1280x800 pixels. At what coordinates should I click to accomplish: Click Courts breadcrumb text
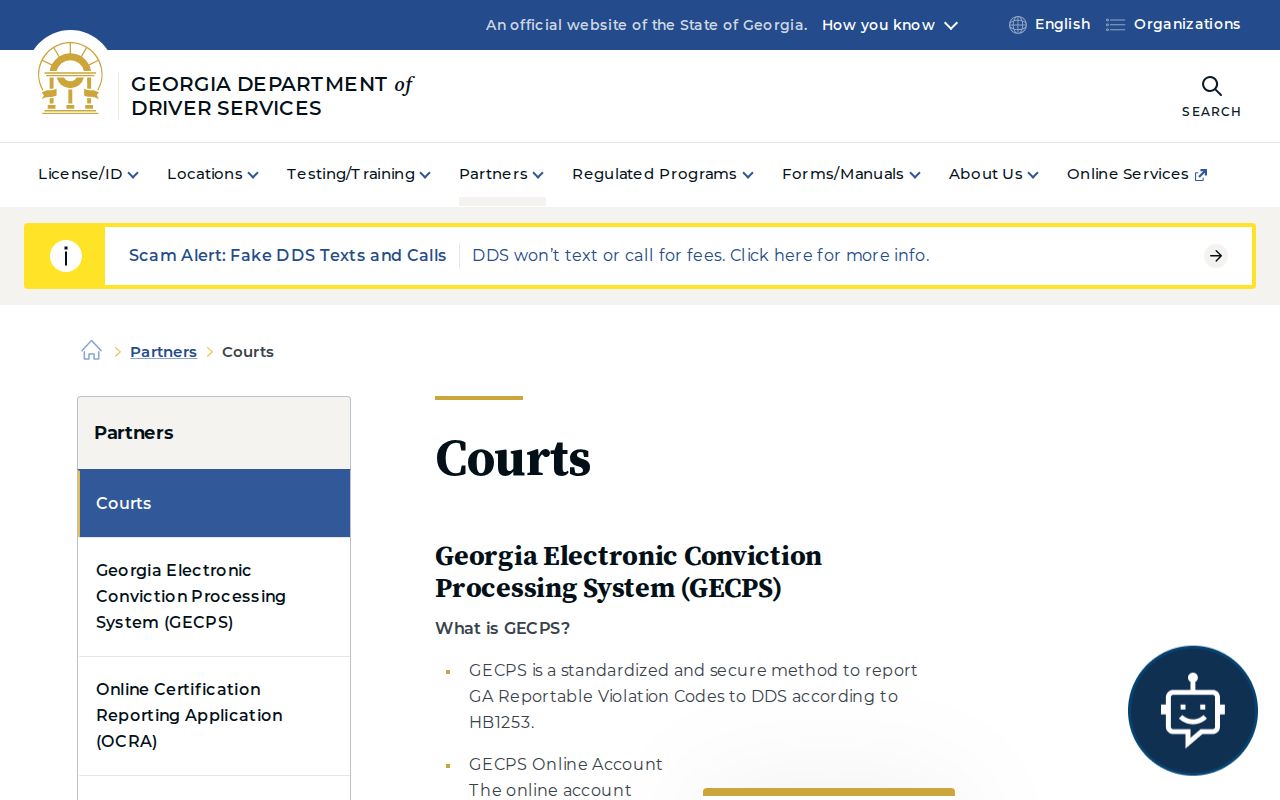click(248, 352)
